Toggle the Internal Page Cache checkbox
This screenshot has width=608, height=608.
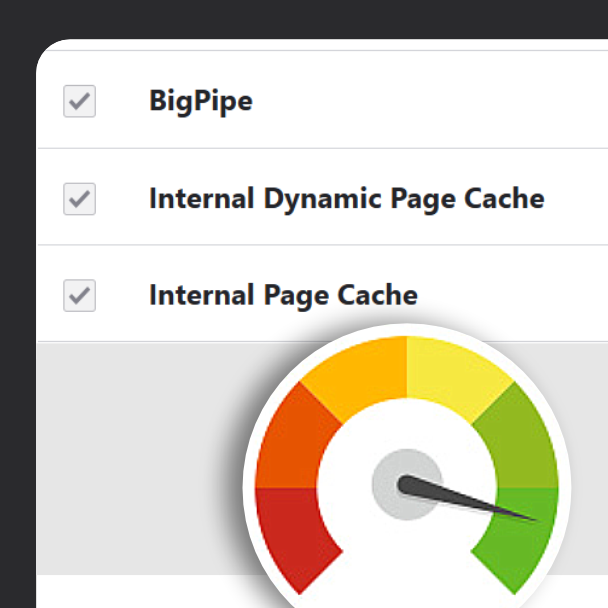pos(79,295)
